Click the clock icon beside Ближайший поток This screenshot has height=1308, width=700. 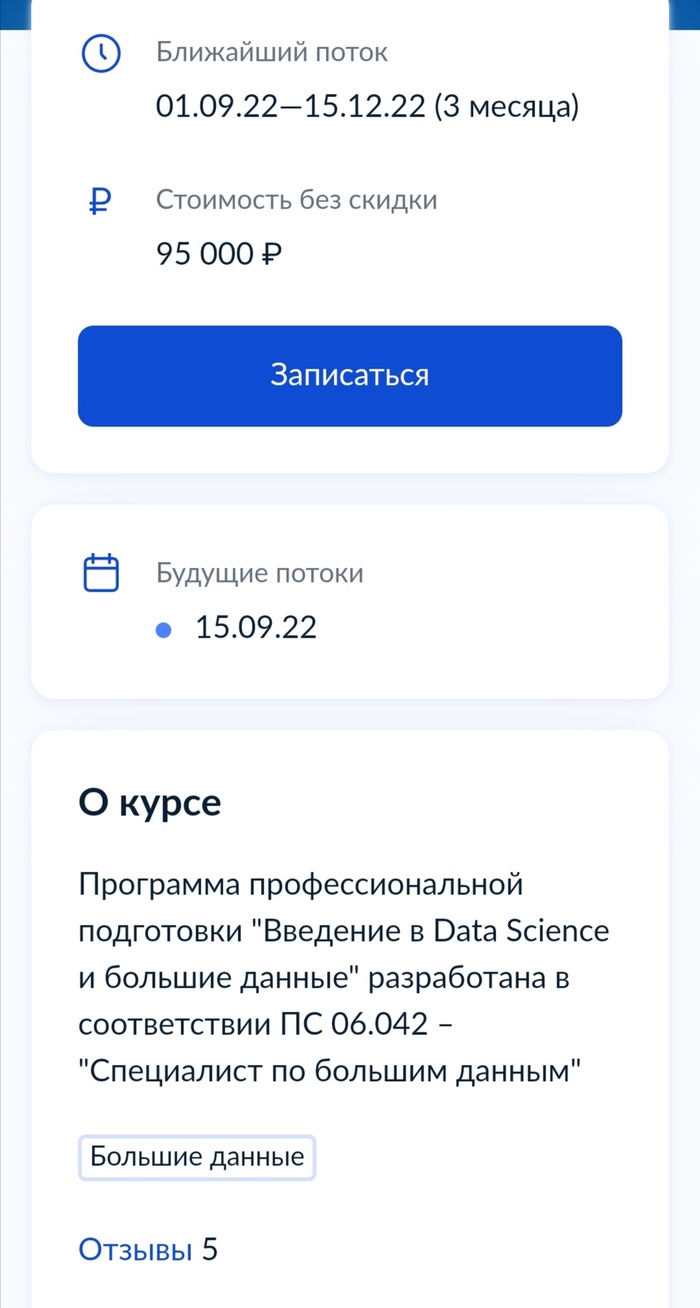click(100, 54)
